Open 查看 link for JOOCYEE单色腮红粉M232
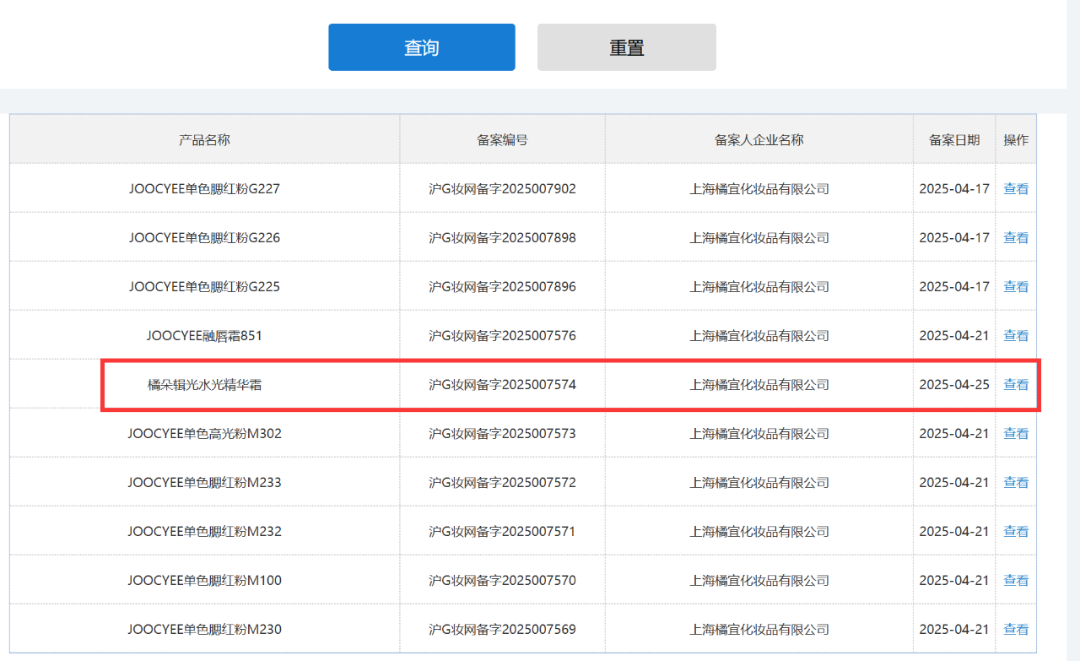Viewport: 1080px width, 661px height. point(1016,532)
